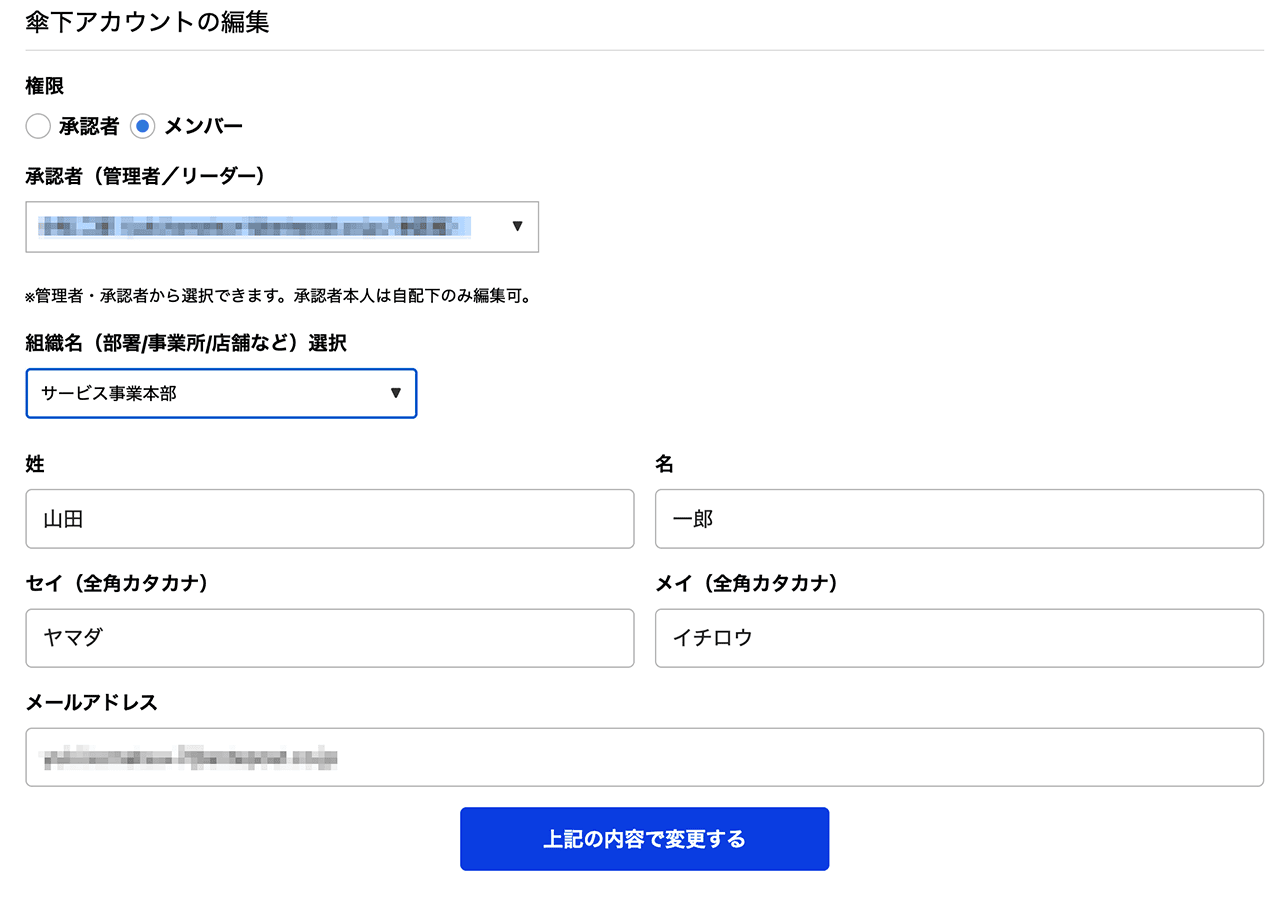1280x907 pixels.
Task: Click the 権限 section label
Action: pos(45,85)
